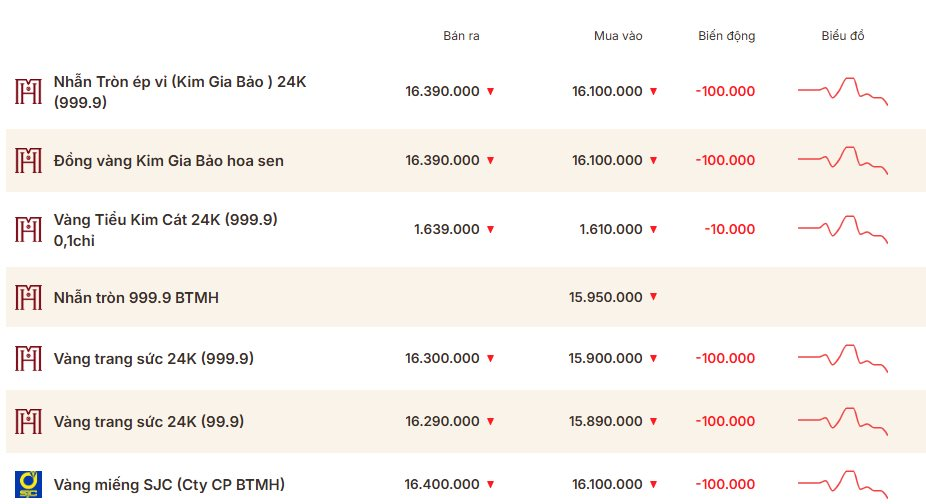
Task: Select the Mua vào column header
Action: coord(618,35)
